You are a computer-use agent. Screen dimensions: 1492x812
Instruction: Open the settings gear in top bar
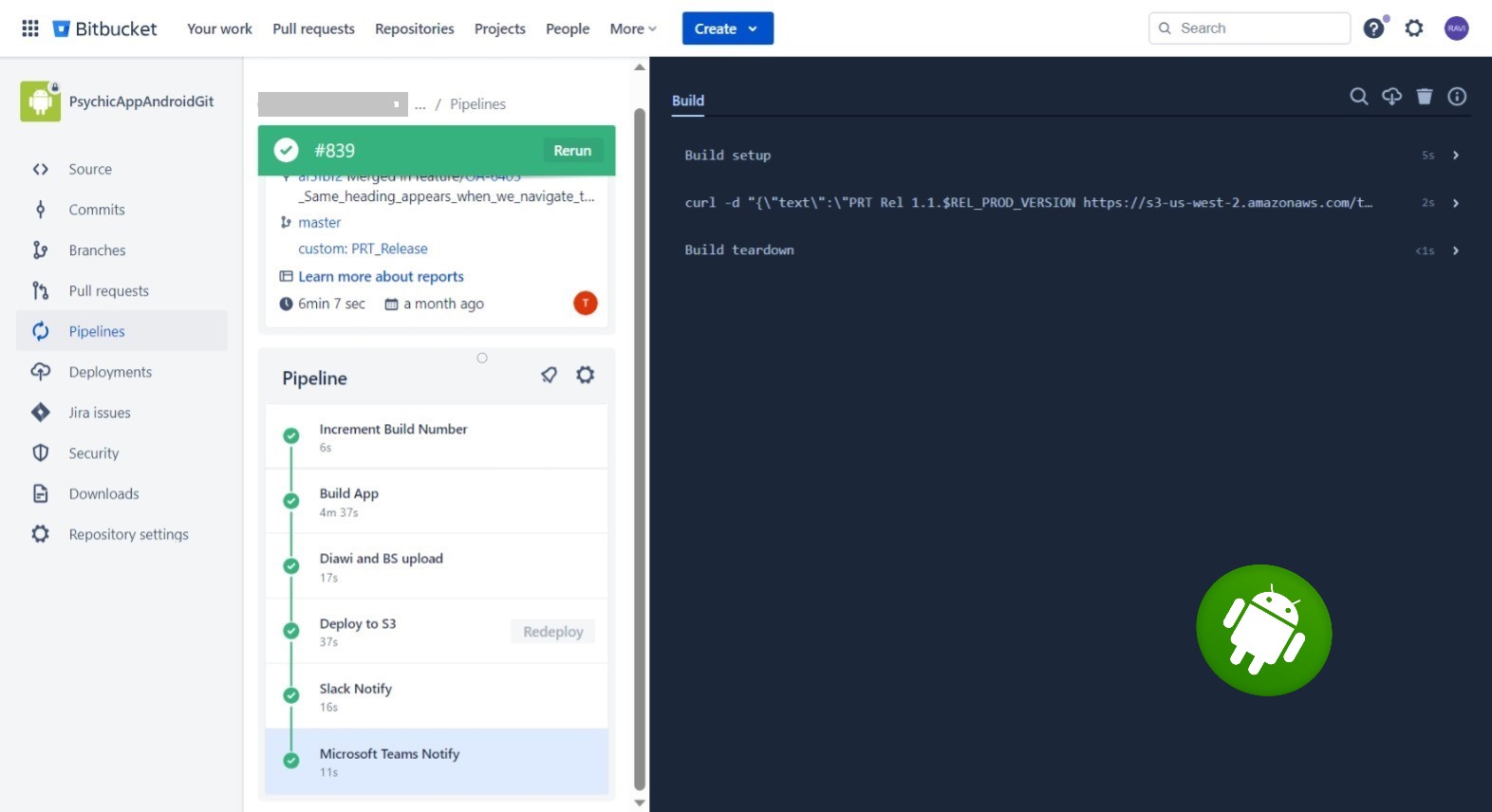point(1414,28)
